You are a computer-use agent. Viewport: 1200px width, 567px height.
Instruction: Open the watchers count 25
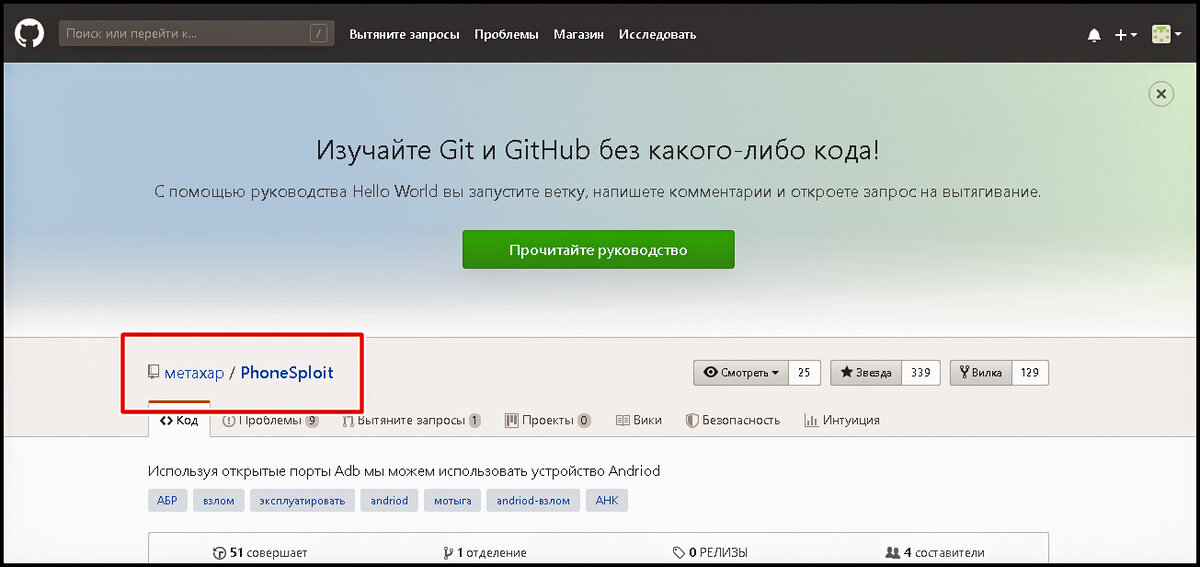click(x=804, y=373)
